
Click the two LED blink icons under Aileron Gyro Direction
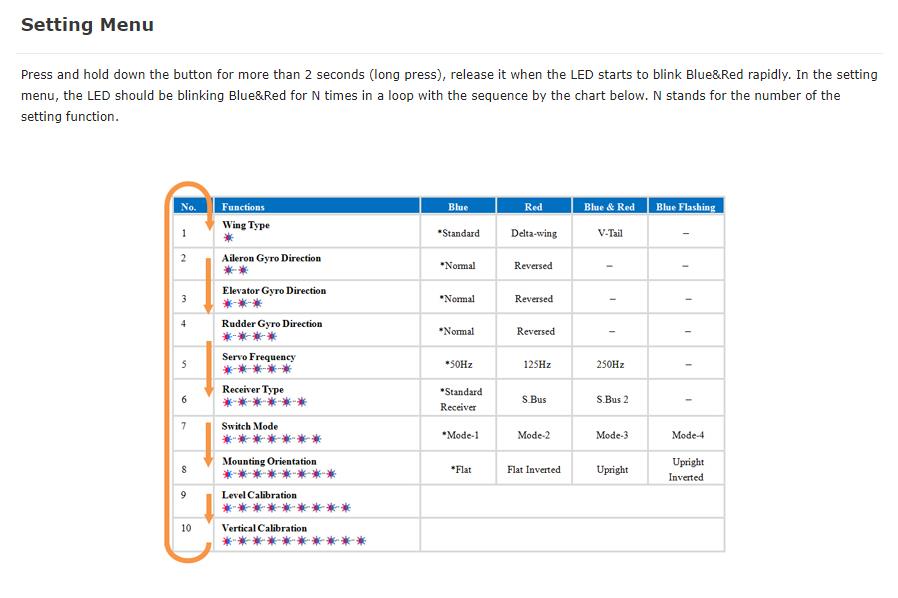[235, 270]
